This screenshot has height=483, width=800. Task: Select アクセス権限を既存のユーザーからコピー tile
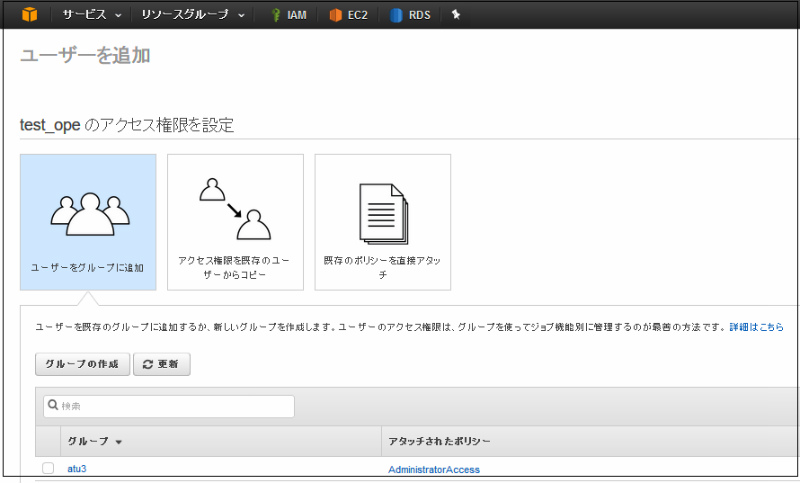235,222
